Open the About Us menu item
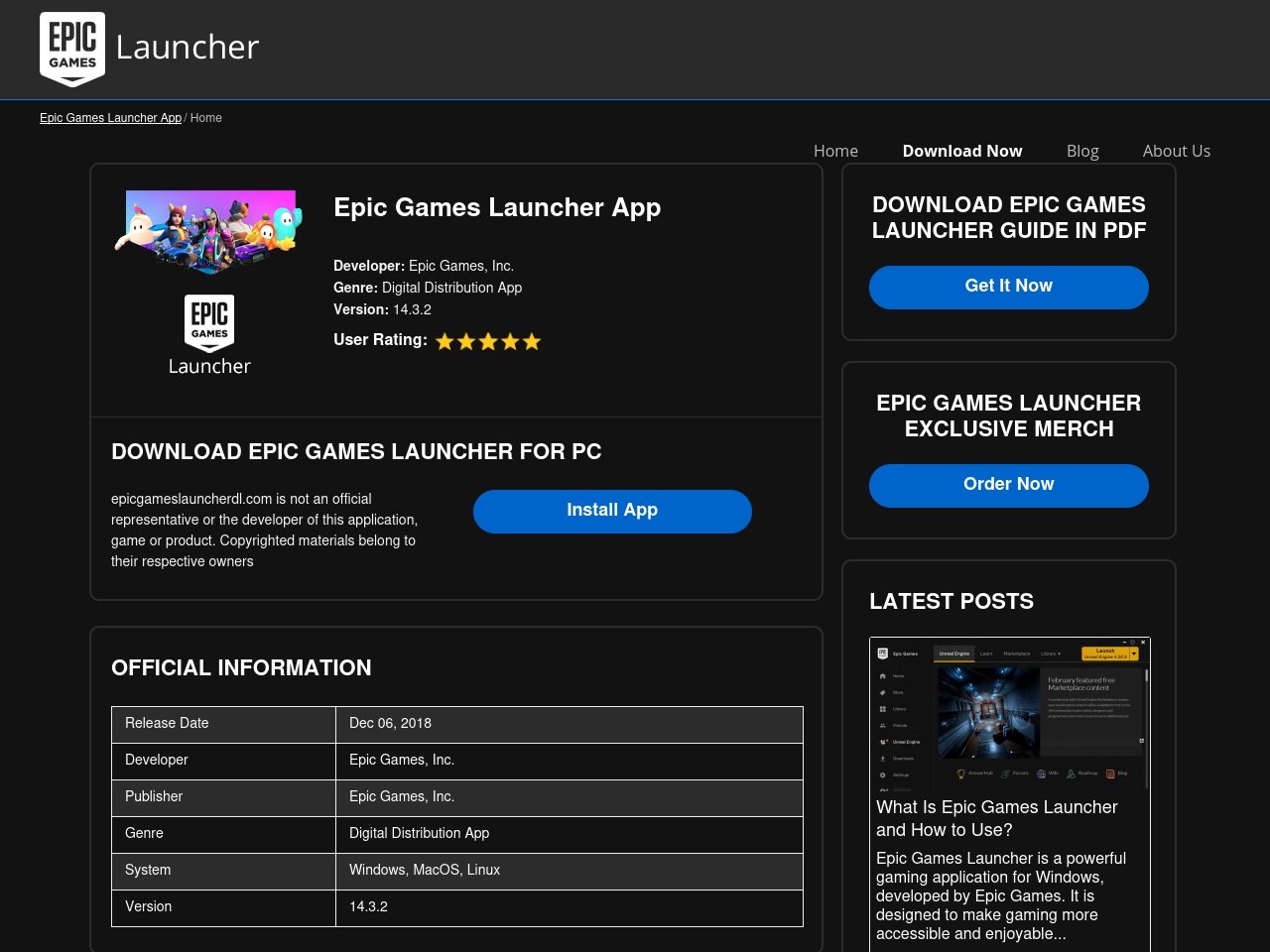The width and height of the screenshot is (1270, 952). click(x=1177, y=151)
